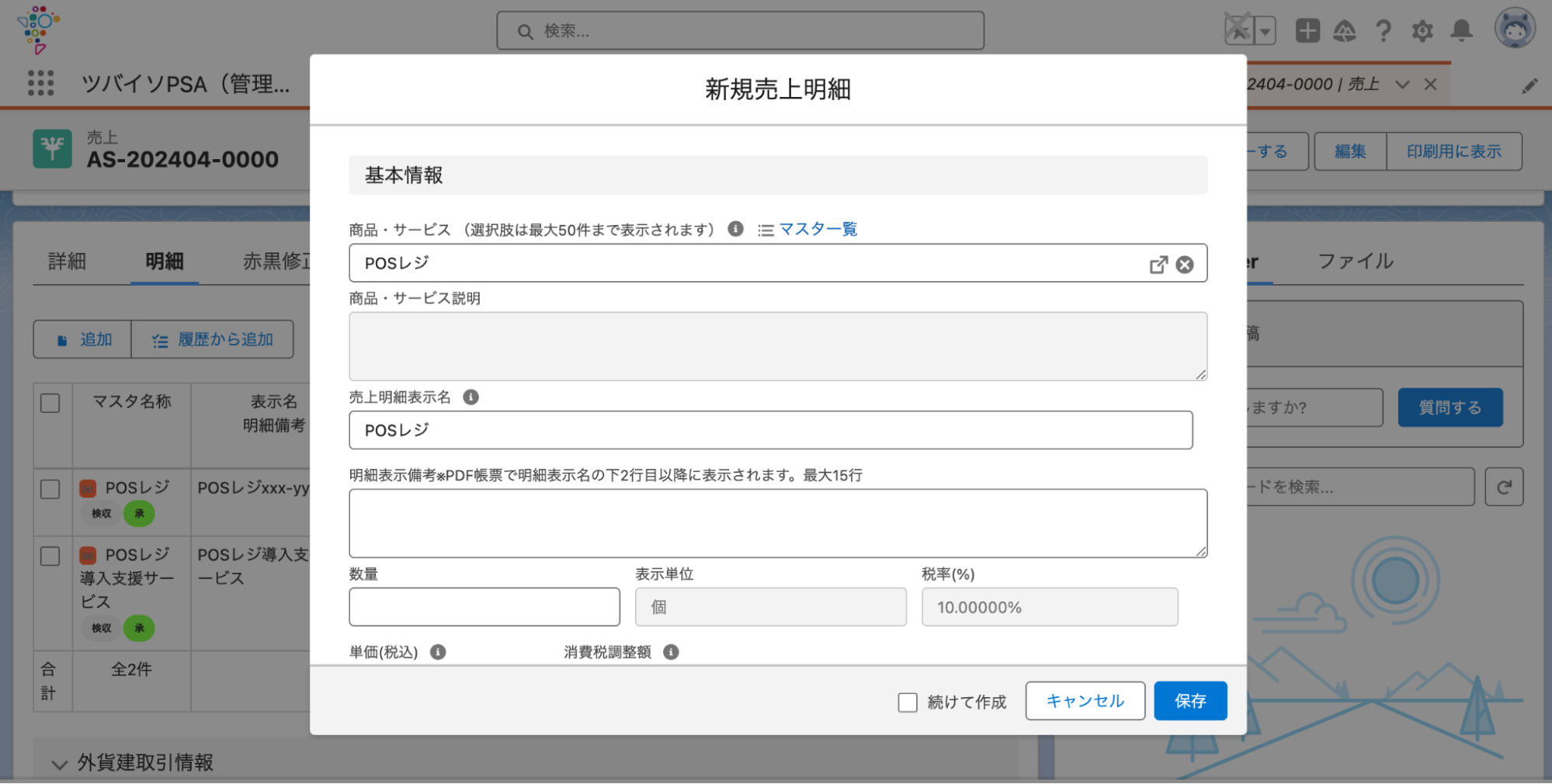Viewport: 1552px width, 784px height.
Task: Click the feed refresh icon button
Action: 1505,487
